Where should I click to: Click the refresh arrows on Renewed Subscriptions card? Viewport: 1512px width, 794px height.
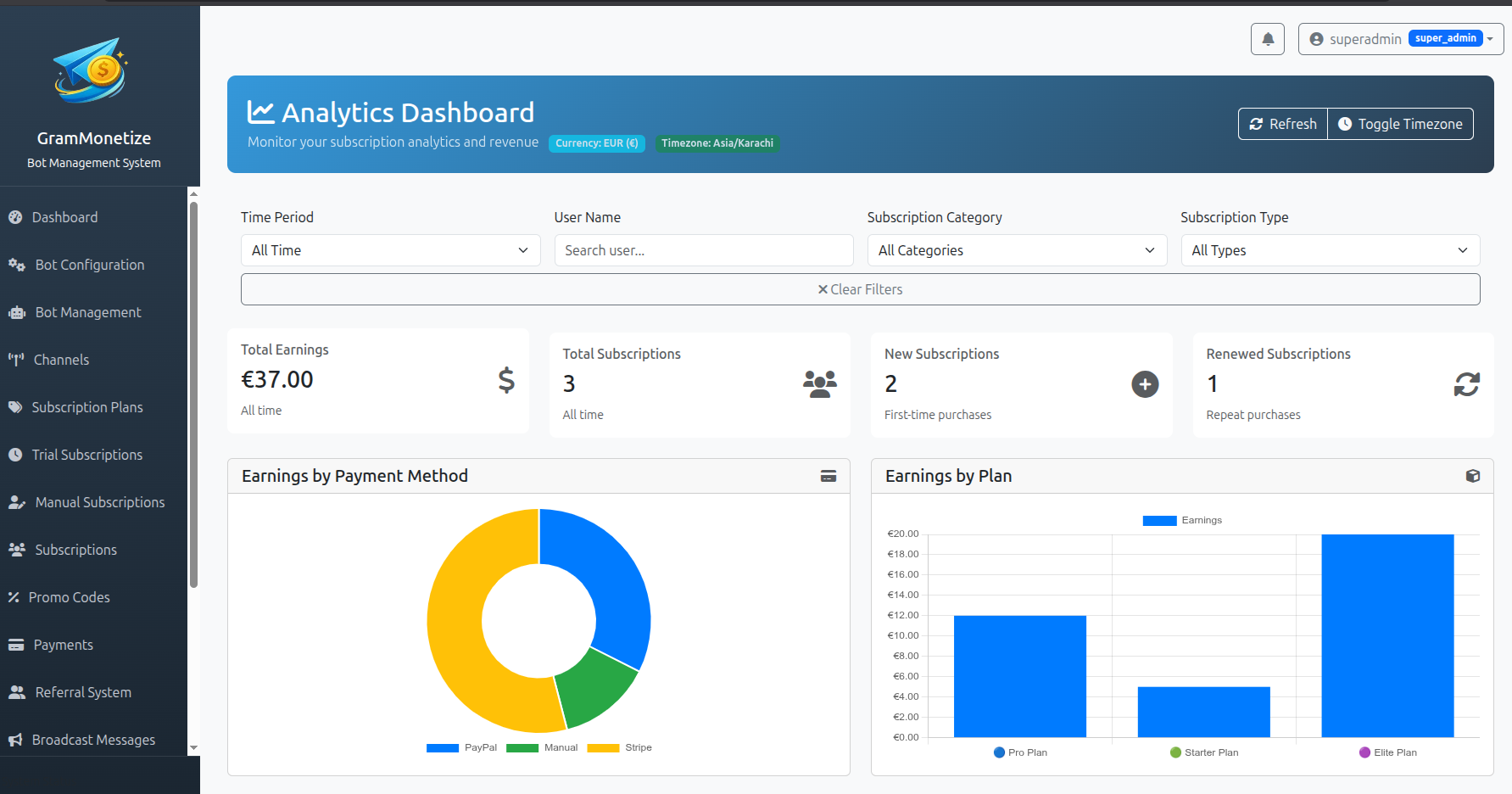pos(1467,384)
